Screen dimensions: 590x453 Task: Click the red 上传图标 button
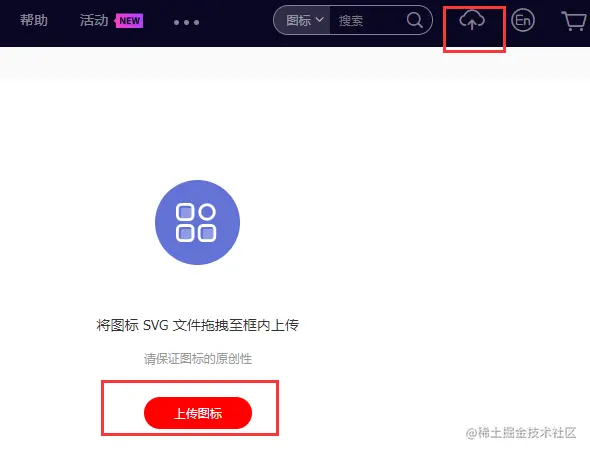coord(198,413)
